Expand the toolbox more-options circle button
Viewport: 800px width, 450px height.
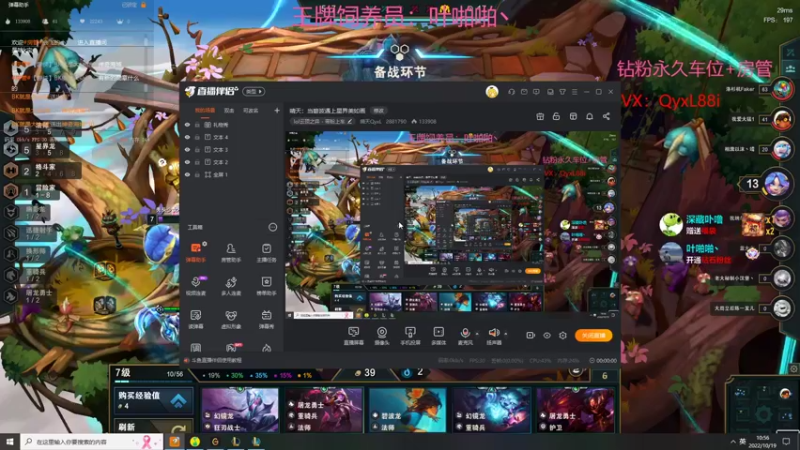click(x=273, y=227)
